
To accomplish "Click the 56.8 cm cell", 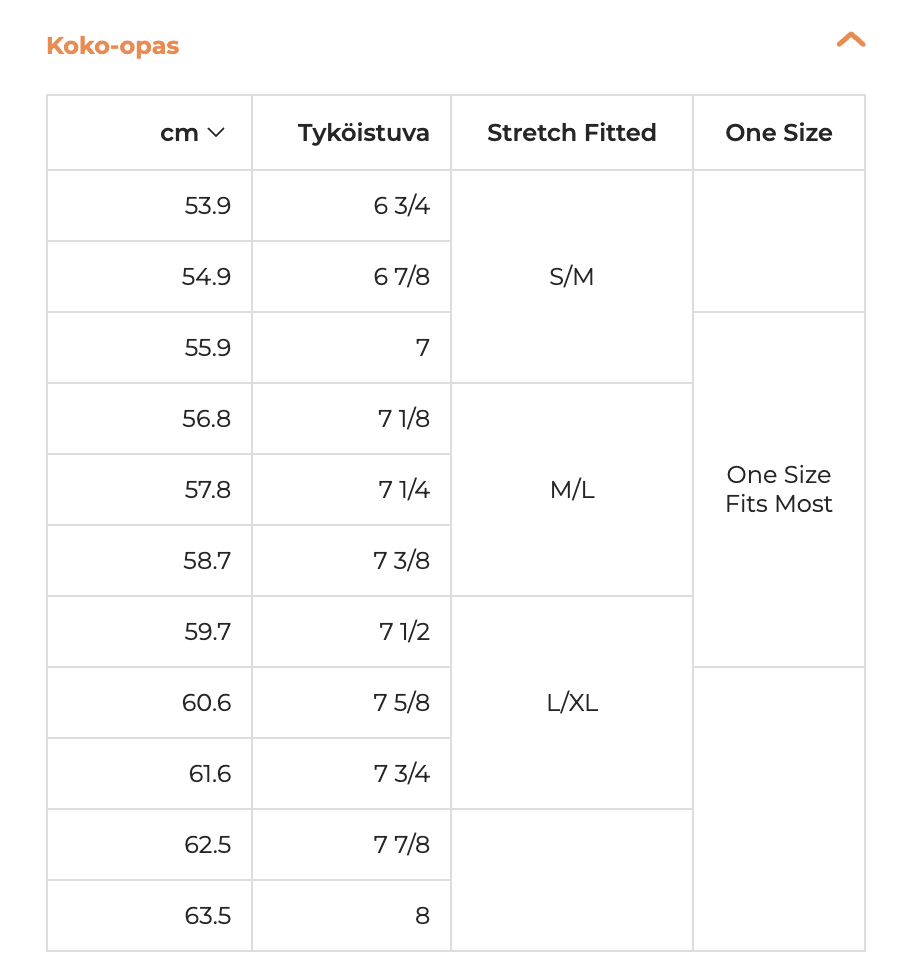I will 149,419.
